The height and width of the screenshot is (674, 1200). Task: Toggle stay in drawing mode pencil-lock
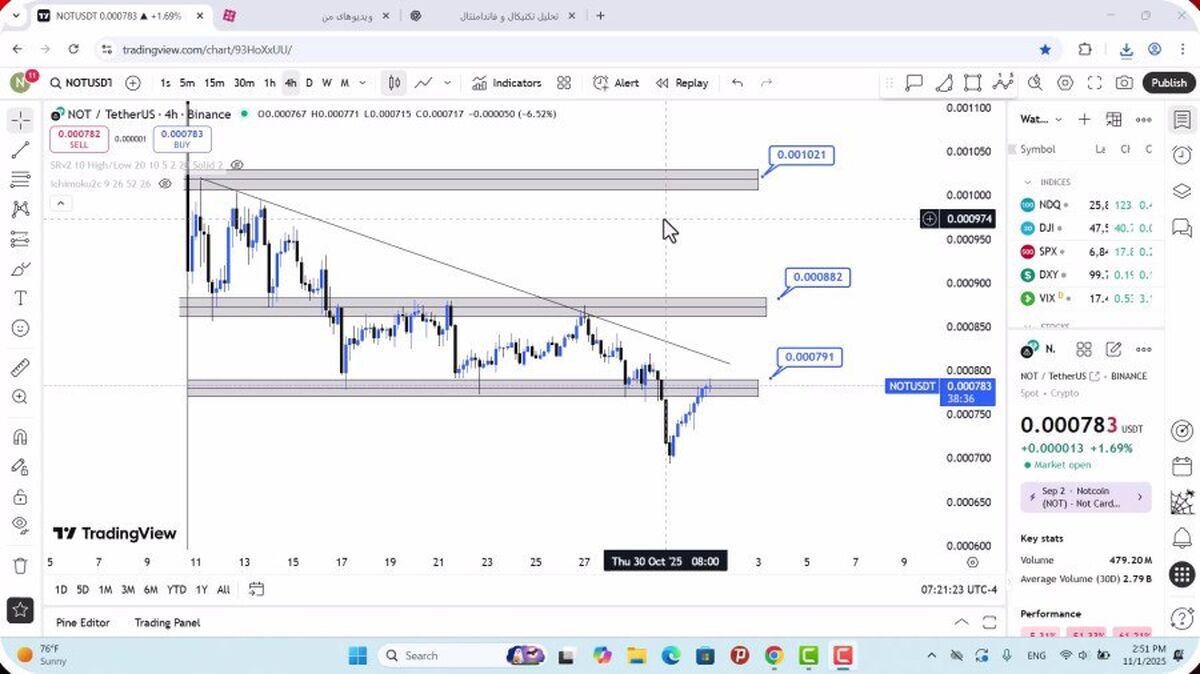(x=20, y=467)
